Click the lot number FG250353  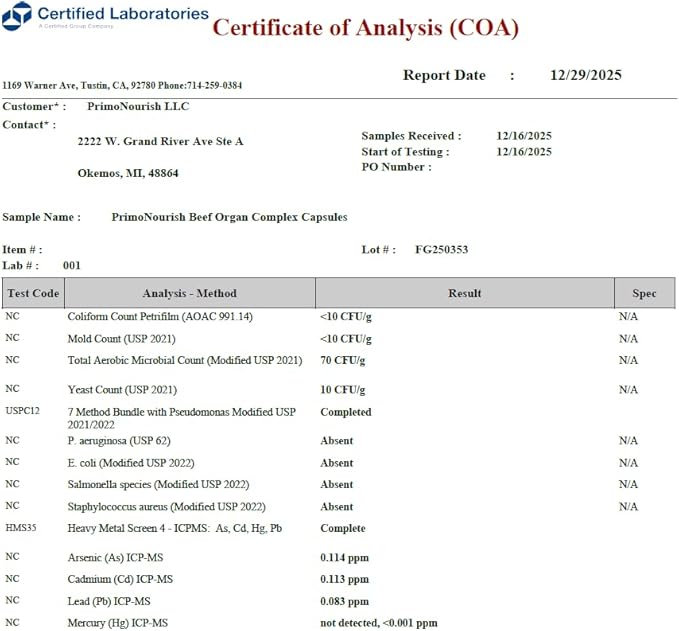tap(442, 249)
